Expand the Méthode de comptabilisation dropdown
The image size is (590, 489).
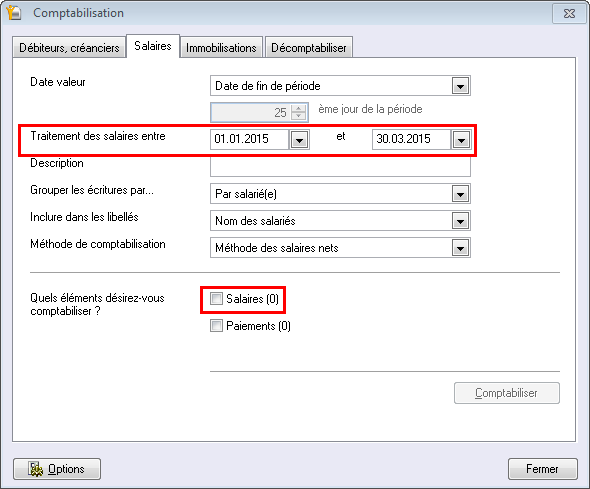point(460,248)
